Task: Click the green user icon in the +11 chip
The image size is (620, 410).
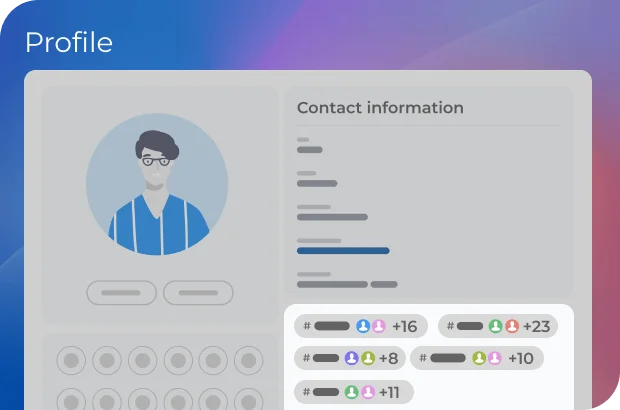Action: click(352, 392)
